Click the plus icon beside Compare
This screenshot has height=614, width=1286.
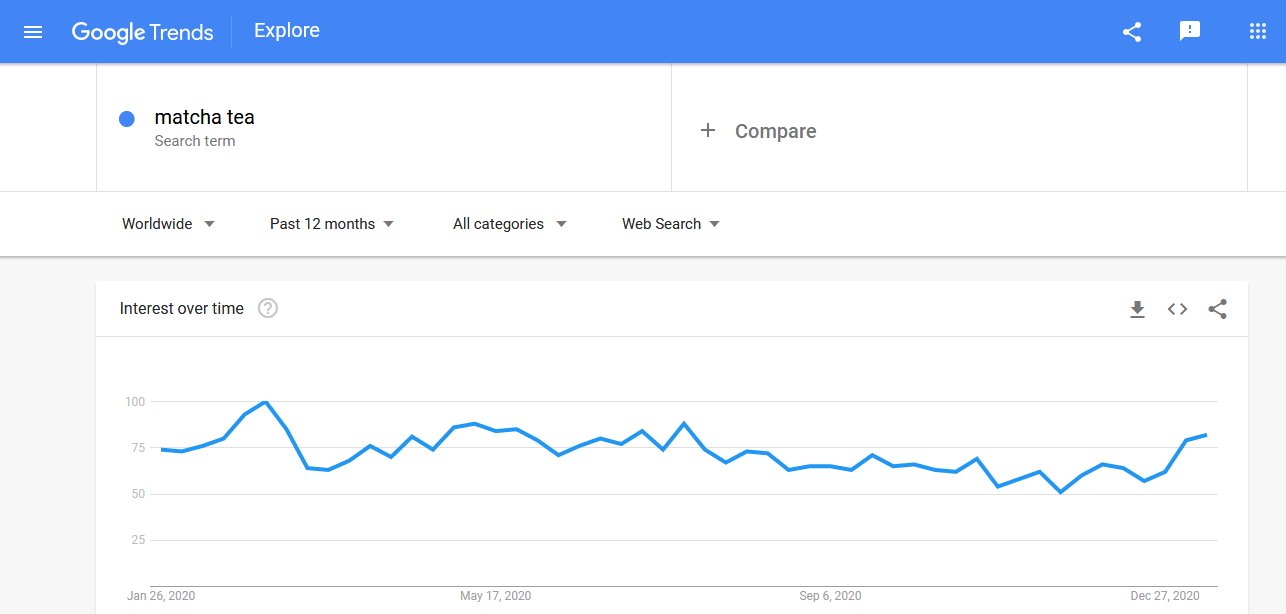[708, 130]
